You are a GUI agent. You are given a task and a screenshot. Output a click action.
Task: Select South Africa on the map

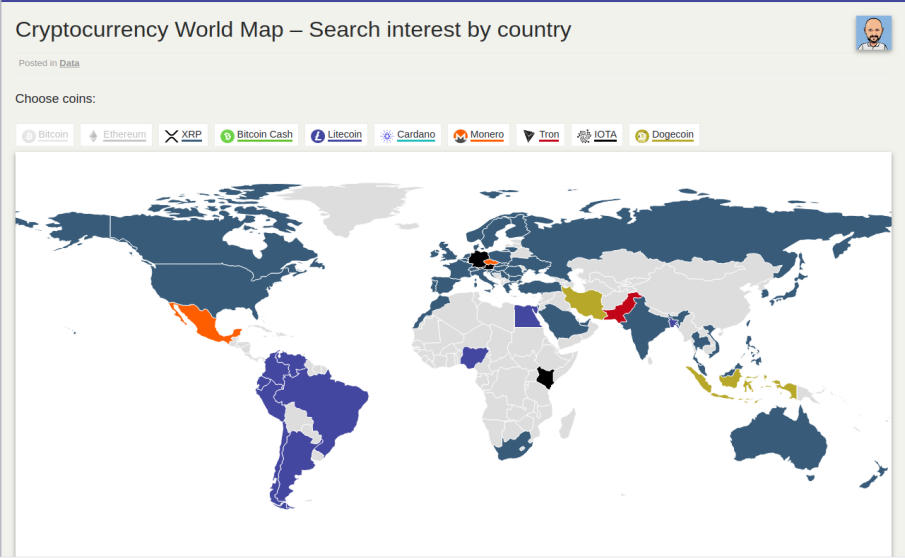511,447
